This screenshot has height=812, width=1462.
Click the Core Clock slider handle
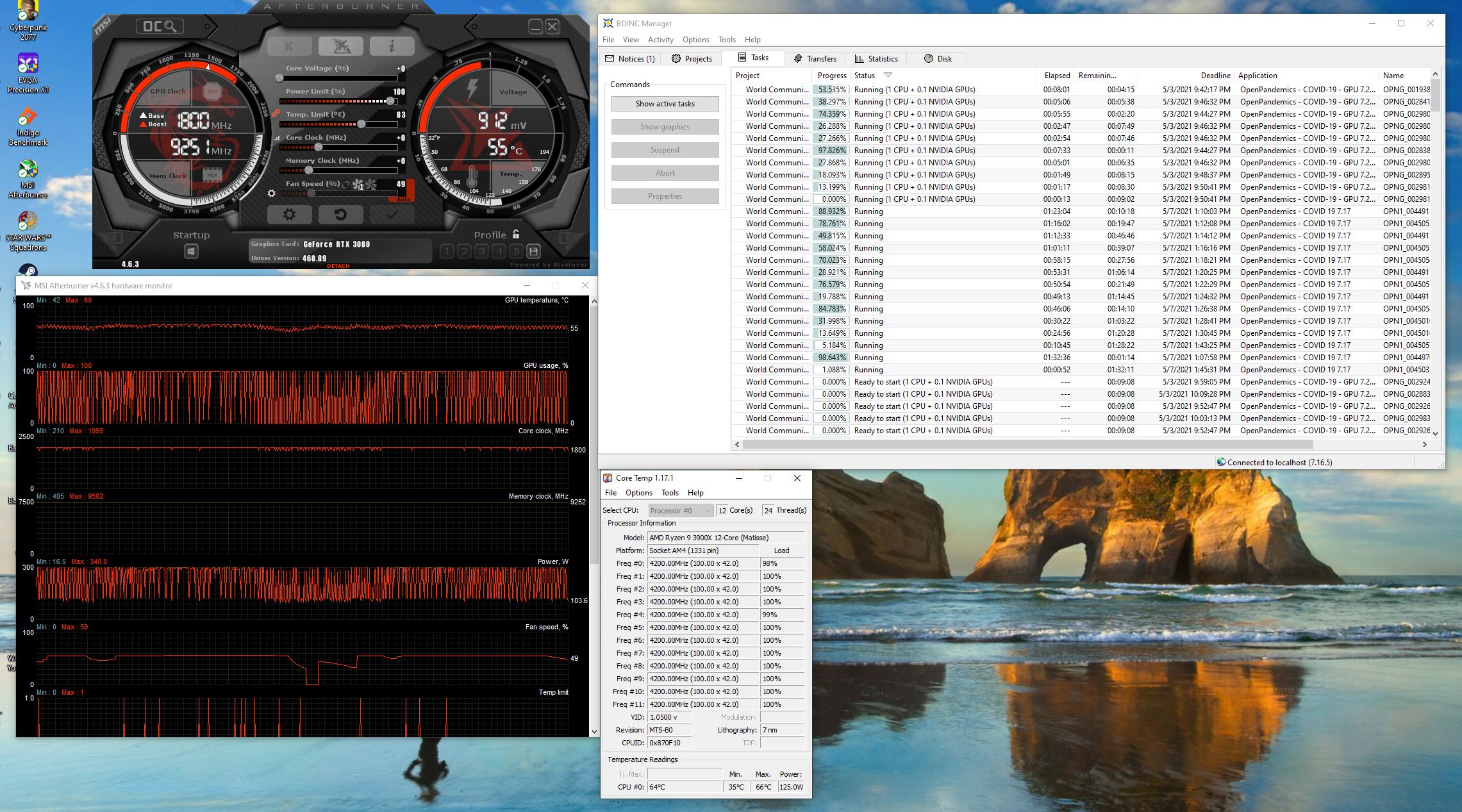pyautogui.click(x=319, y=147)
